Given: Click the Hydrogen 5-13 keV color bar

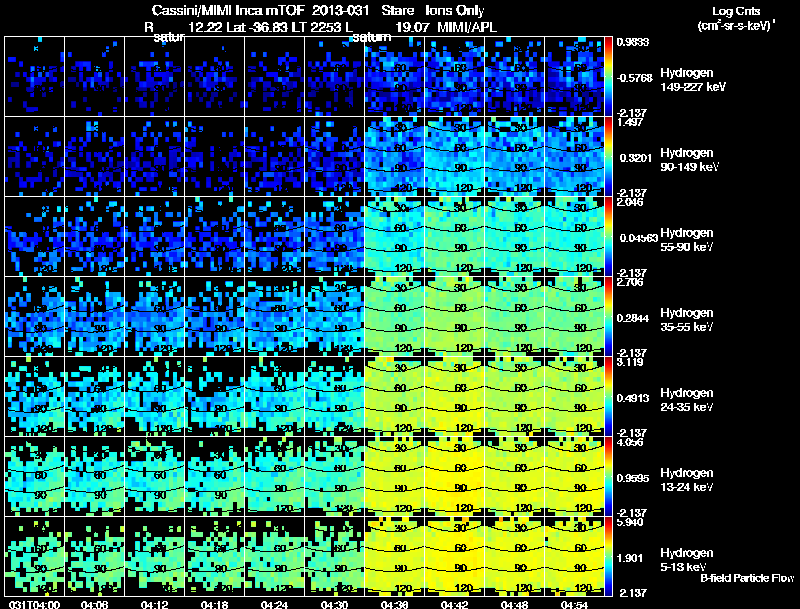Looking at the screenshot, I should 608,557.
